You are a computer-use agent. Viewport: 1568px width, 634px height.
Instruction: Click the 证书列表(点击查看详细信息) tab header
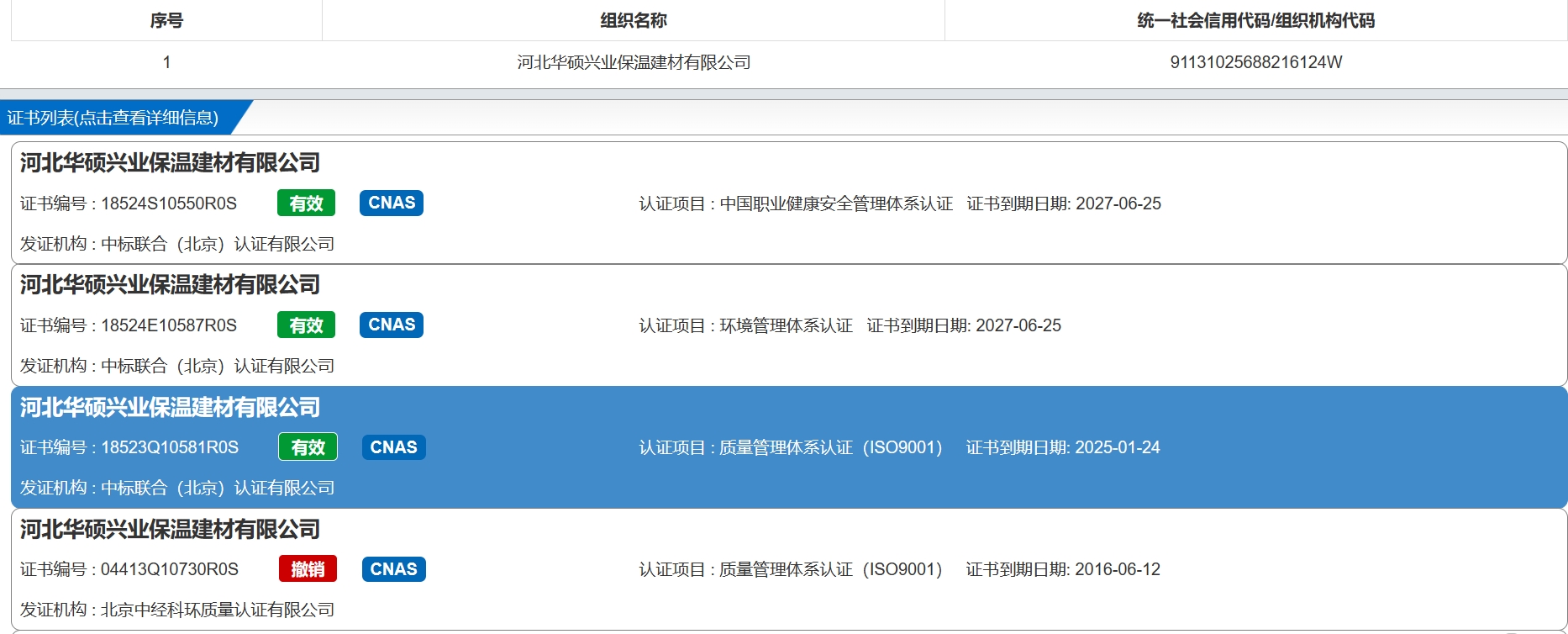point(118,118)
